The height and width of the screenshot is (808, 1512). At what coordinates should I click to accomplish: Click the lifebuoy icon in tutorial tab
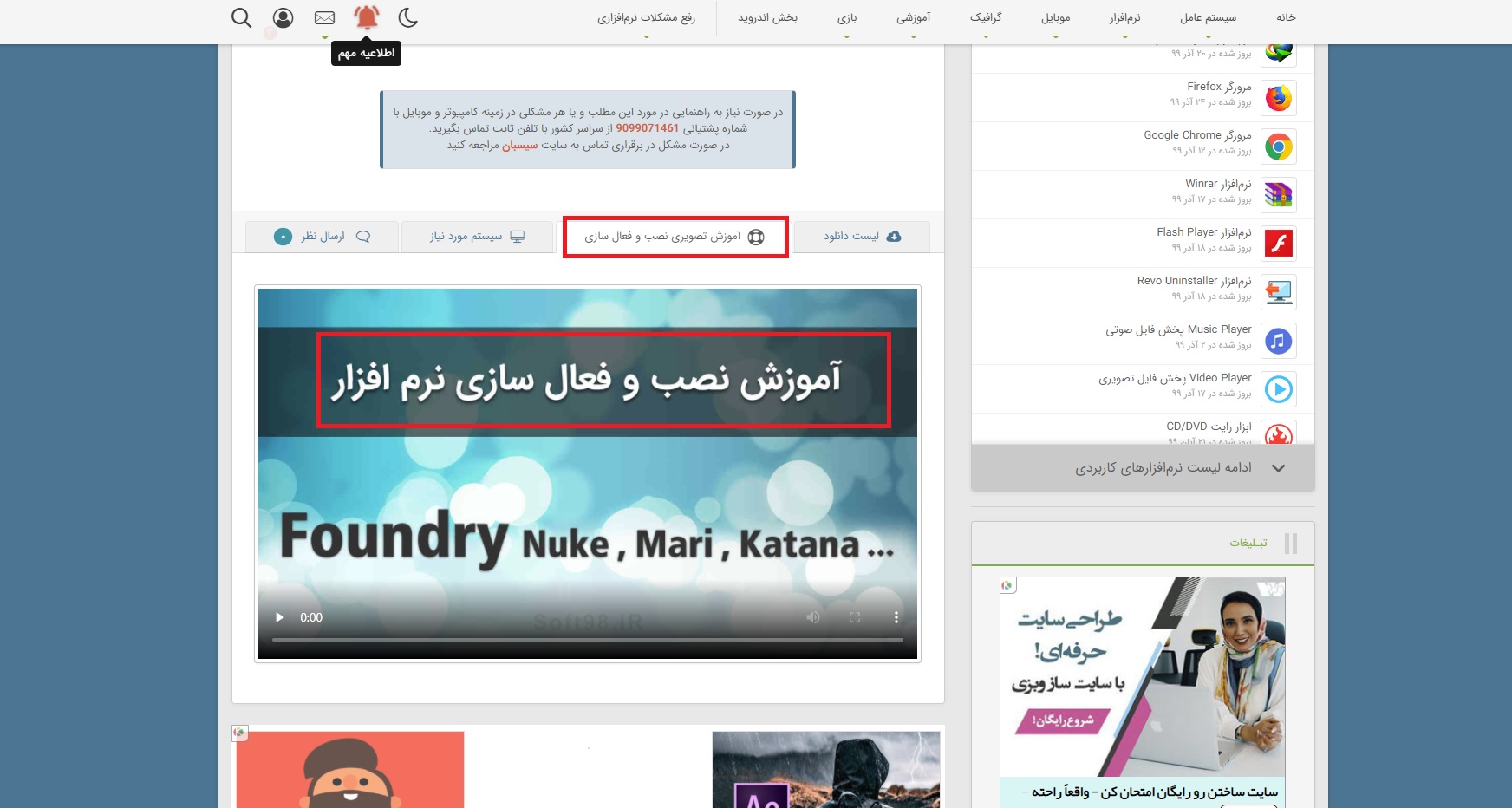coord(756,237)
